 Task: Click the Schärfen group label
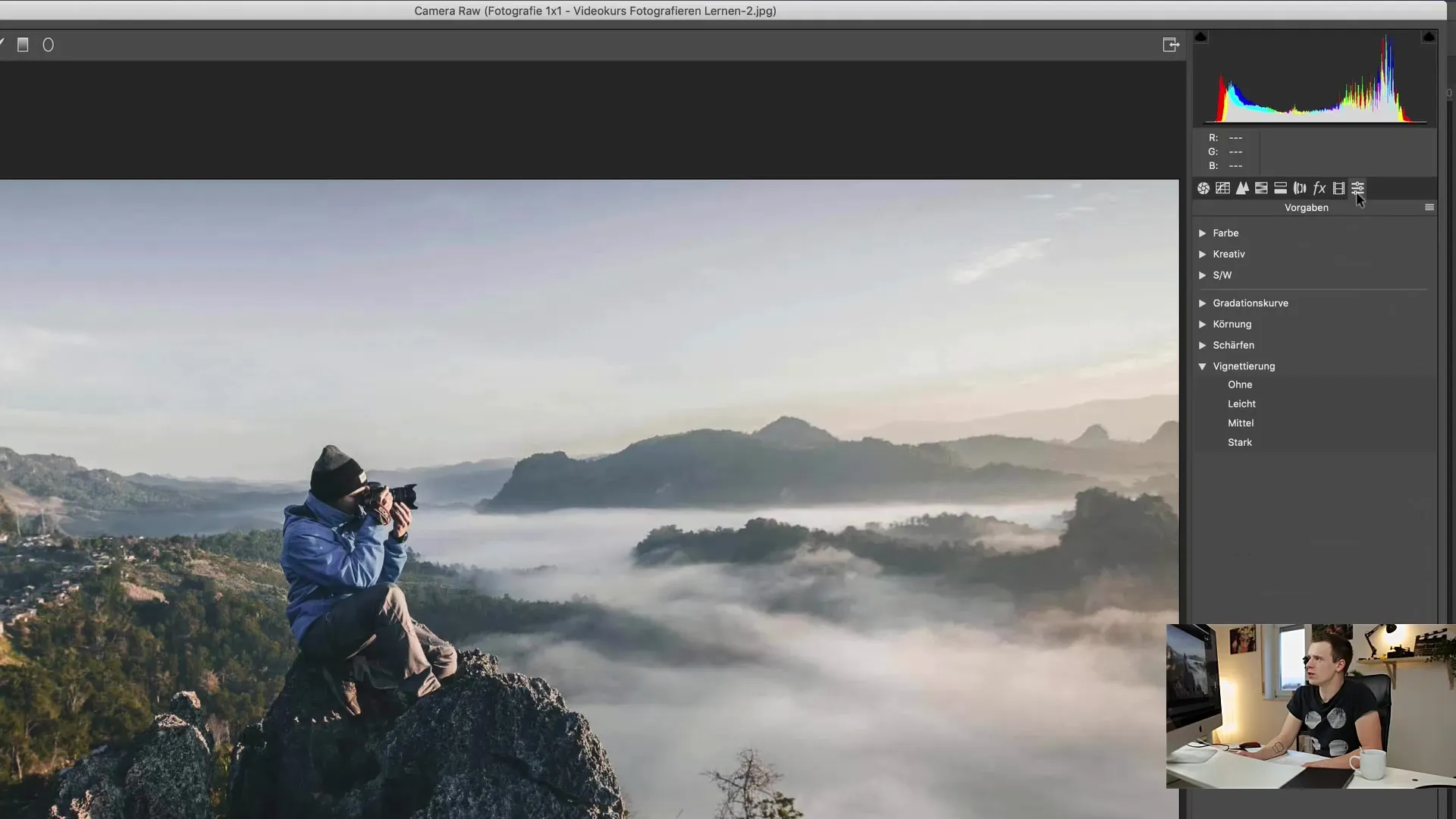[1233, 345]
